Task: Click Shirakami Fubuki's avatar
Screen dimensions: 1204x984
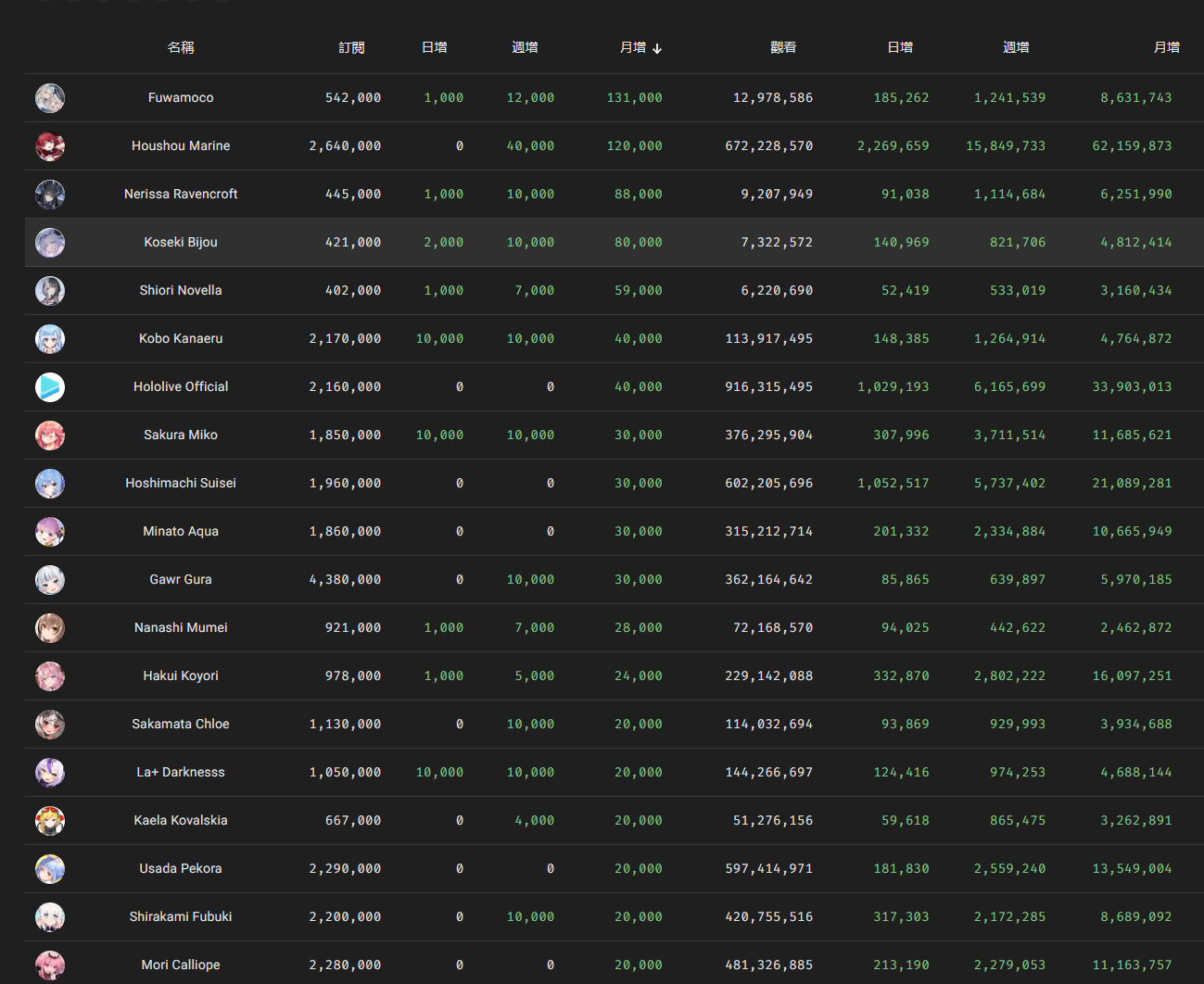Action: coord(50,917)
